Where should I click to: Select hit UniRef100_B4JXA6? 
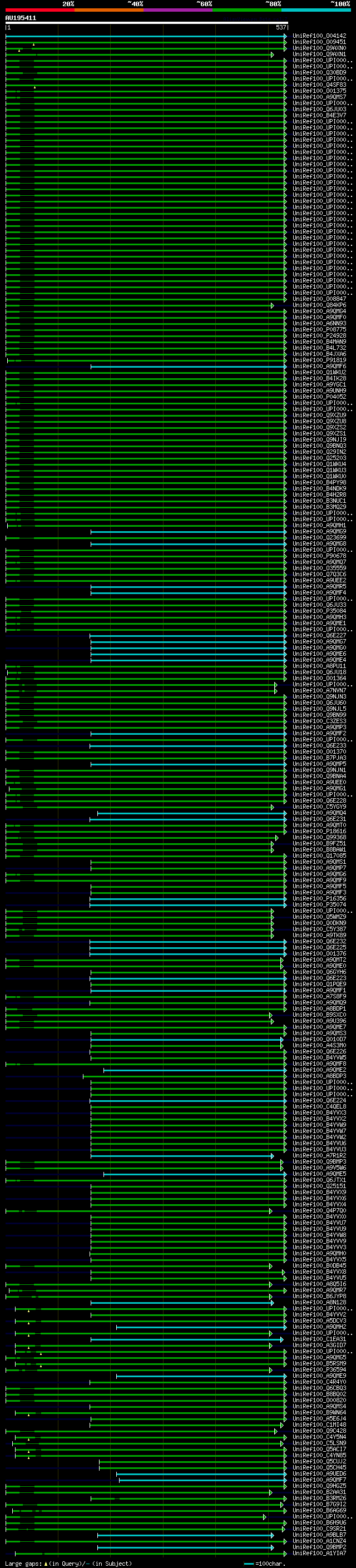pos(319,354)
